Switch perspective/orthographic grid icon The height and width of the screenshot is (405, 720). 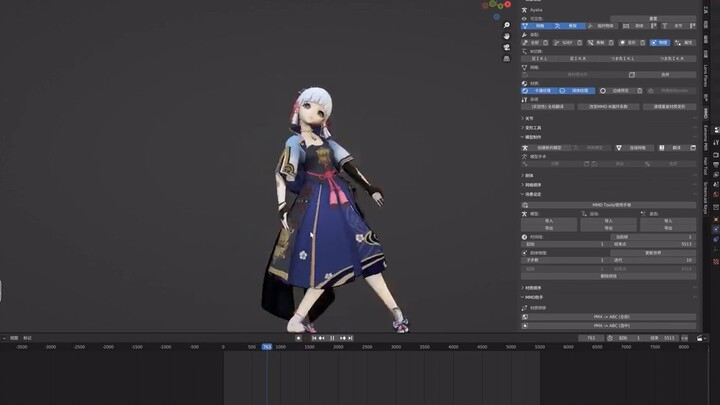506,59
